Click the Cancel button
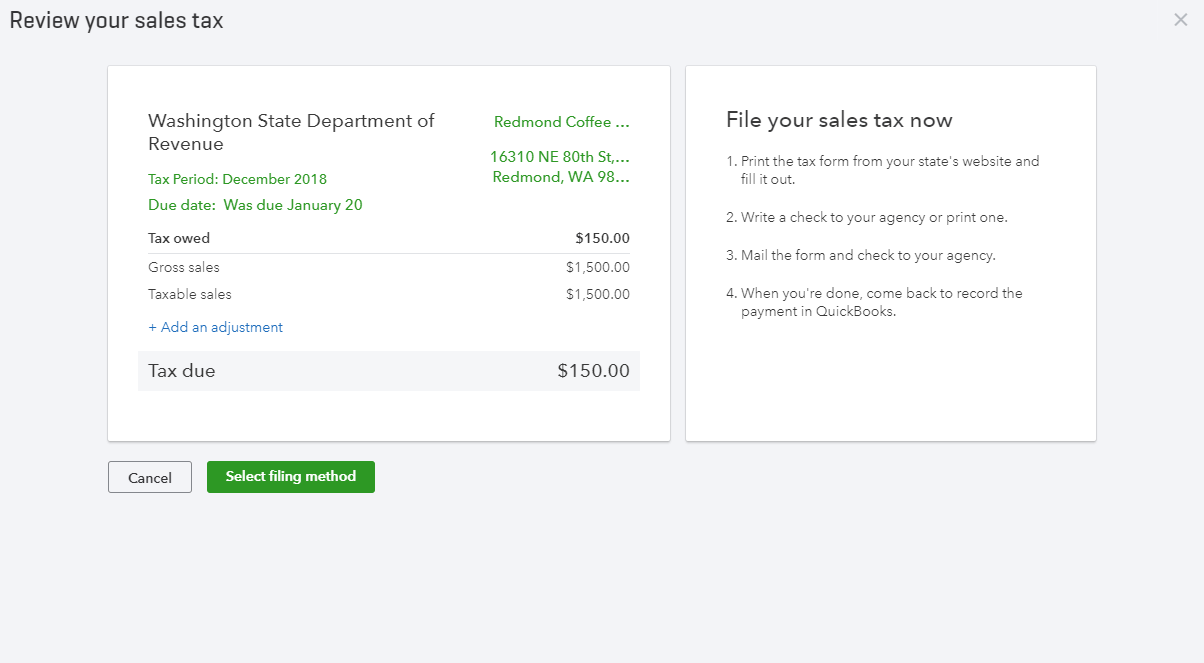1204x663 pixels. (x=150, y=478)
